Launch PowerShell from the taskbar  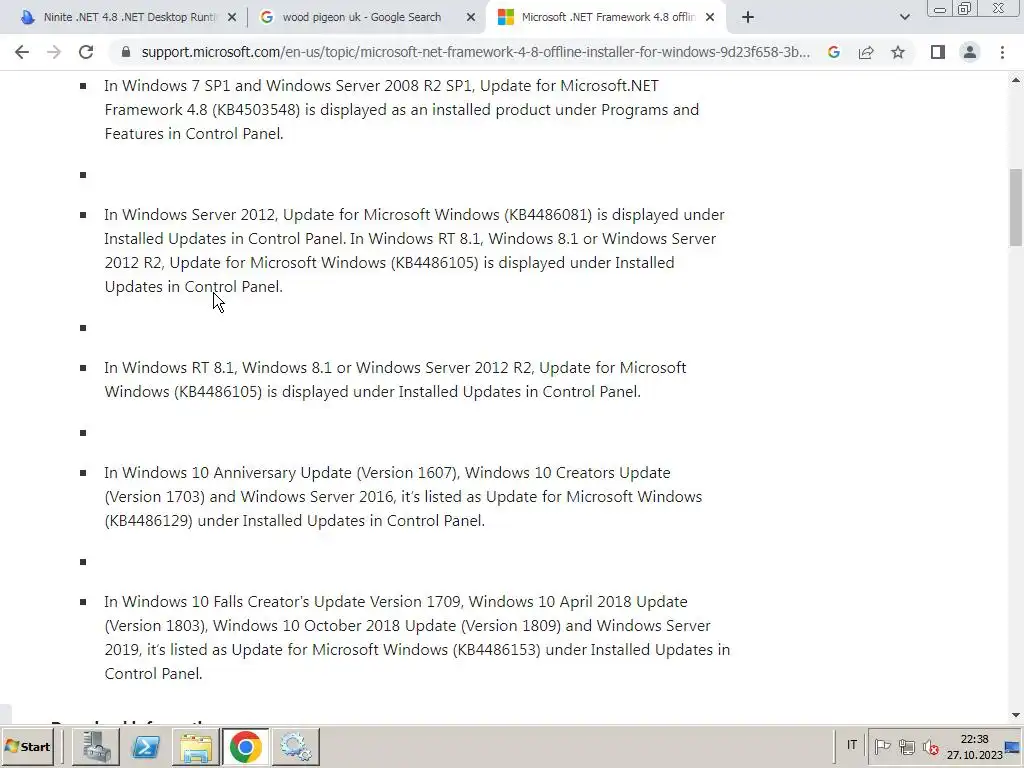[146, 746]
